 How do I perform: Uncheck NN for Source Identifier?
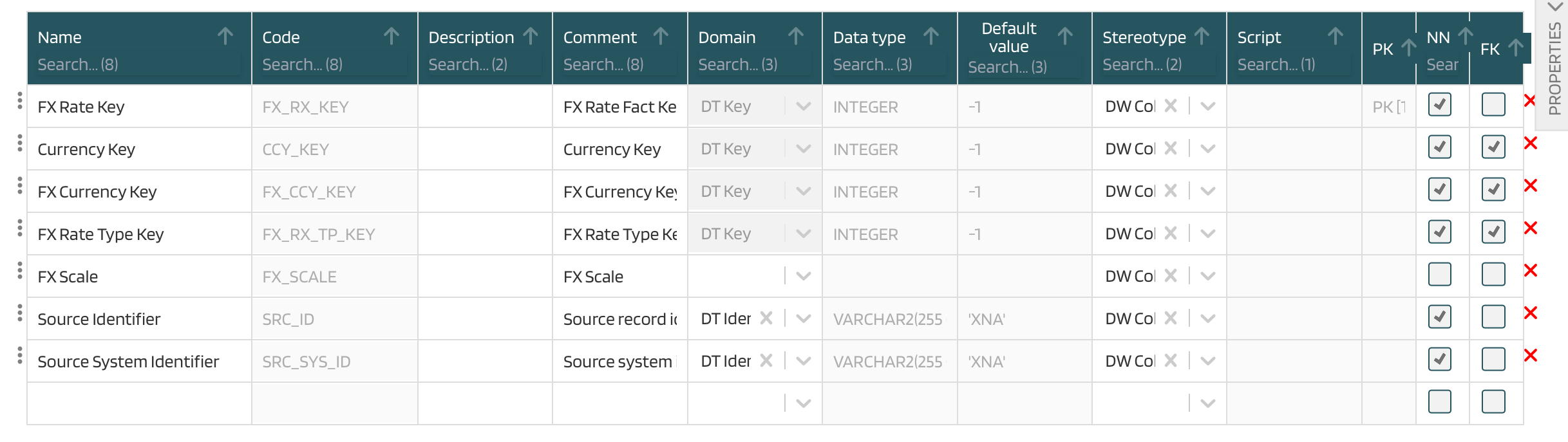tap(1439, 317)
